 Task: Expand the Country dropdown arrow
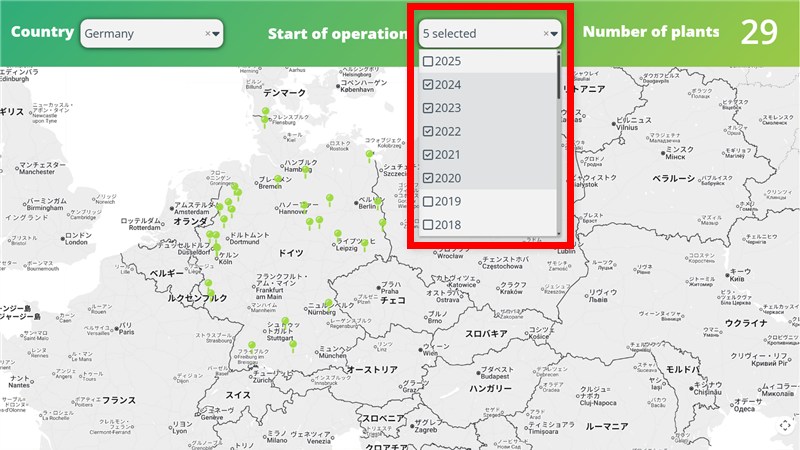point(216,33)
